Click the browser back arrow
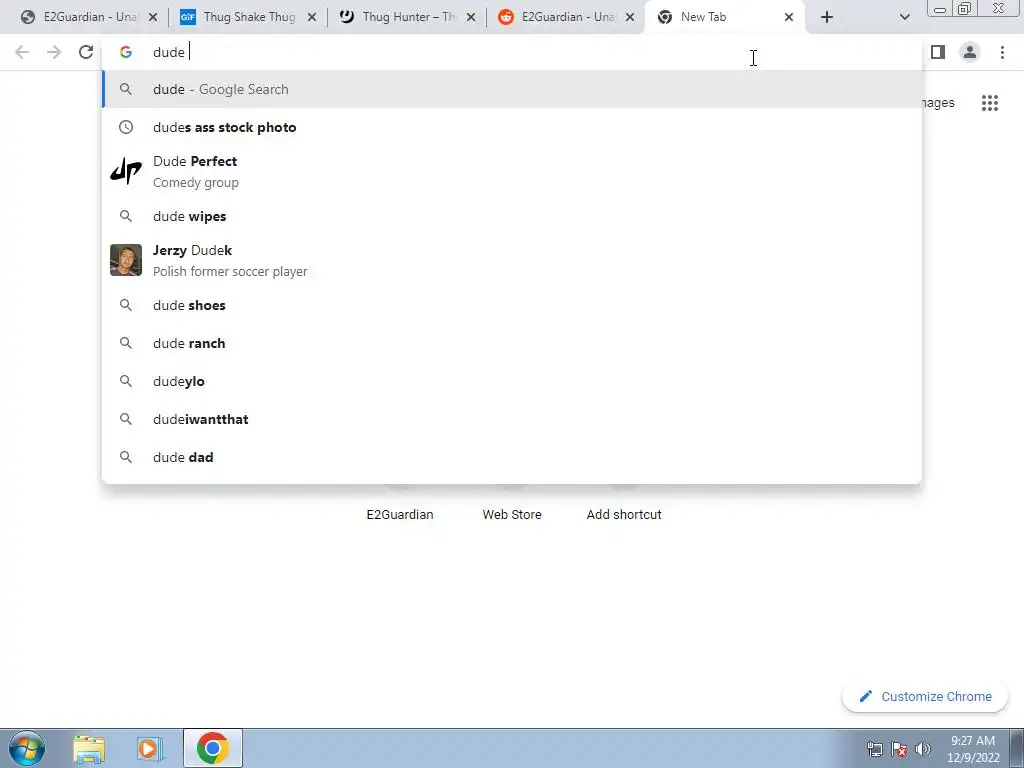The width and height of the screenshot is (1024, 768). 22,52
